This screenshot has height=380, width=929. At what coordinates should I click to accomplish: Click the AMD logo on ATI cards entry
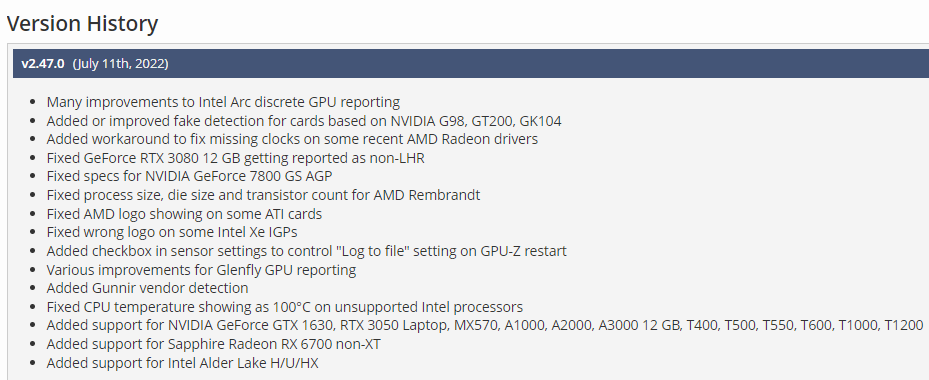184,213
